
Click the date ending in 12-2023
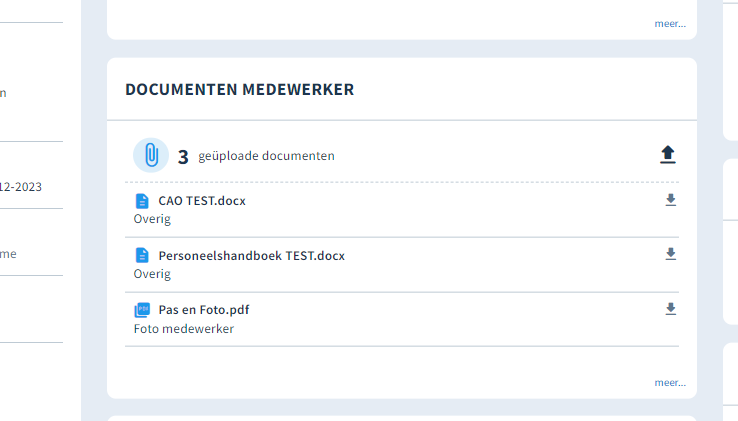(x=21, y=187)
